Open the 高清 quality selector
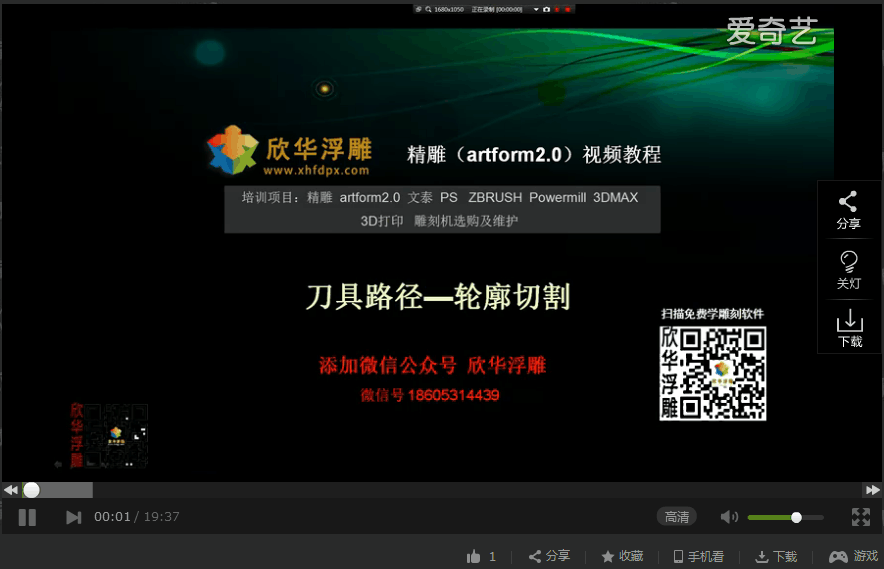 [677, 517]
